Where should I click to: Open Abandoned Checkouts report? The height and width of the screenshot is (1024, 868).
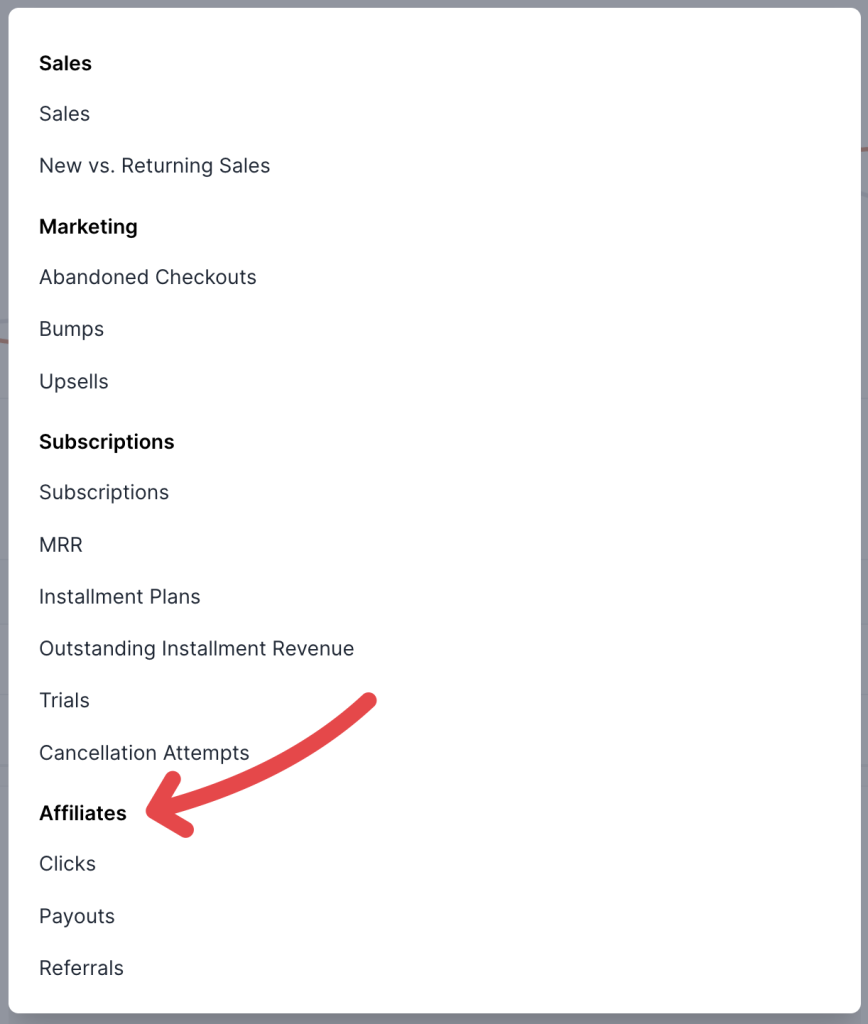tap(147, 277)
